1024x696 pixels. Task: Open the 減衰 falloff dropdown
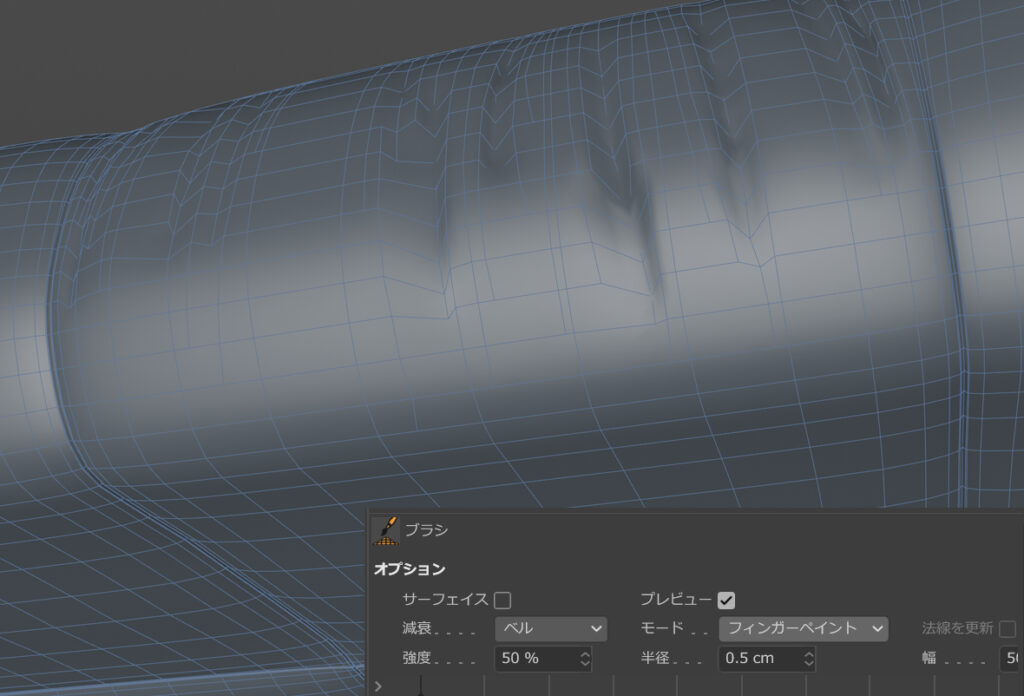tap(551, 629)
